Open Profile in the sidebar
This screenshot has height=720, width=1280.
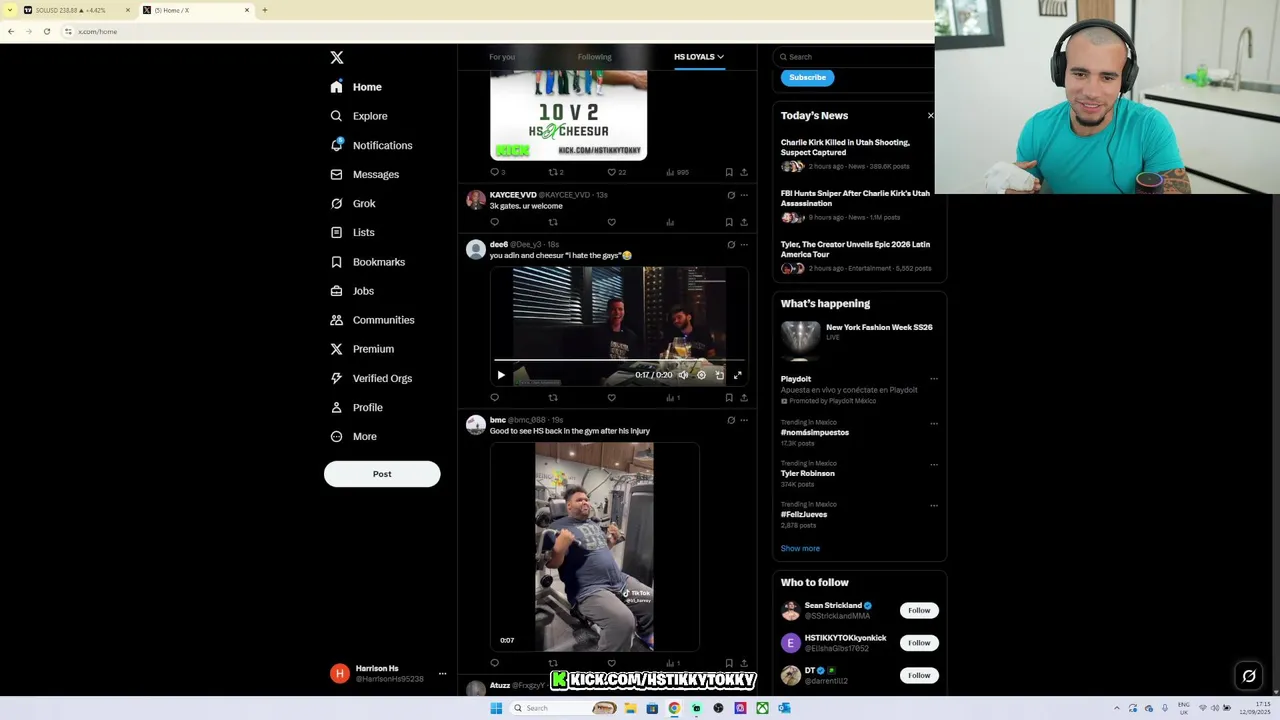pyautogui.click(x=357, y=407)
